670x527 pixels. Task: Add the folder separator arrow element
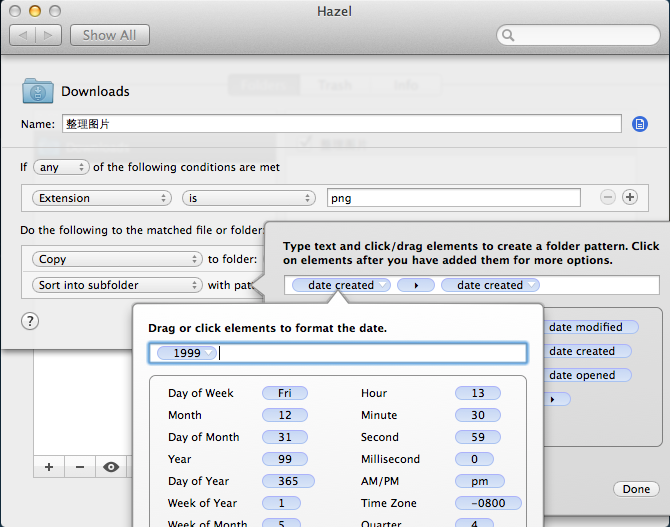557,399
